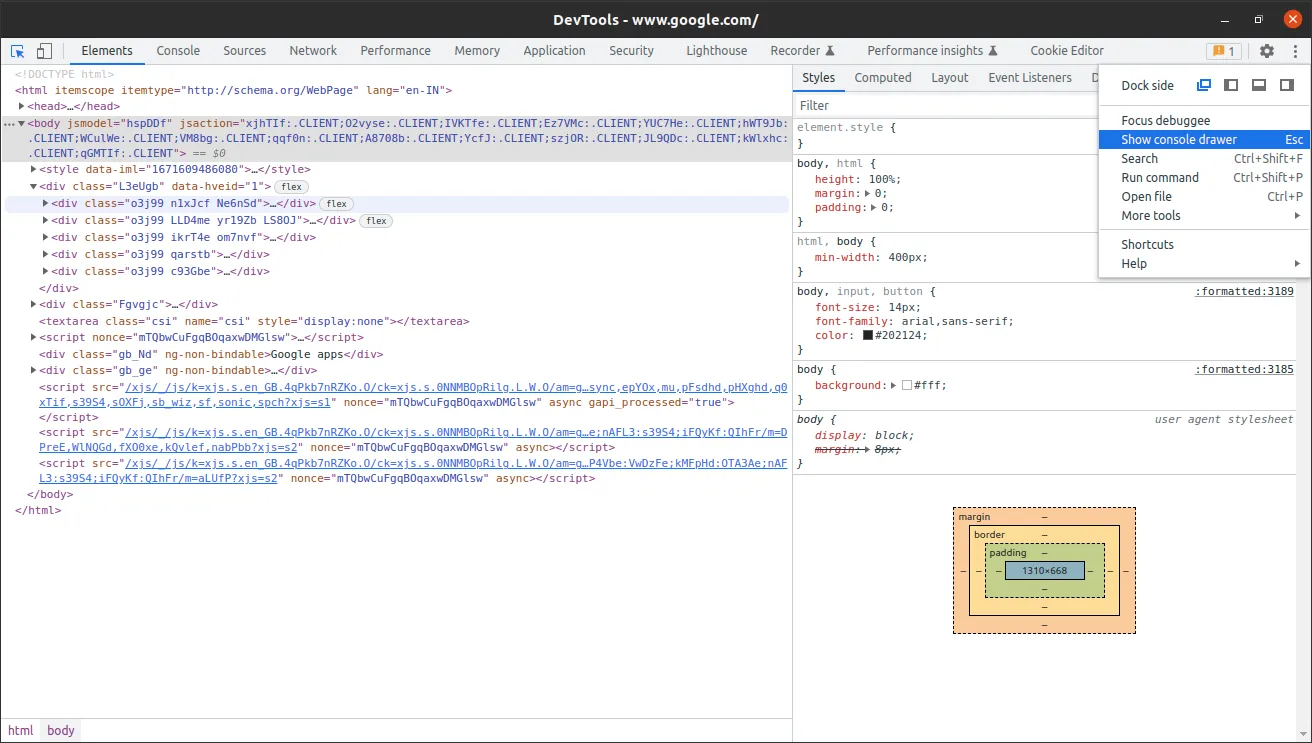Open the #fff background color swatch
The image size is (1312, 743).
[x=907, y=386]
